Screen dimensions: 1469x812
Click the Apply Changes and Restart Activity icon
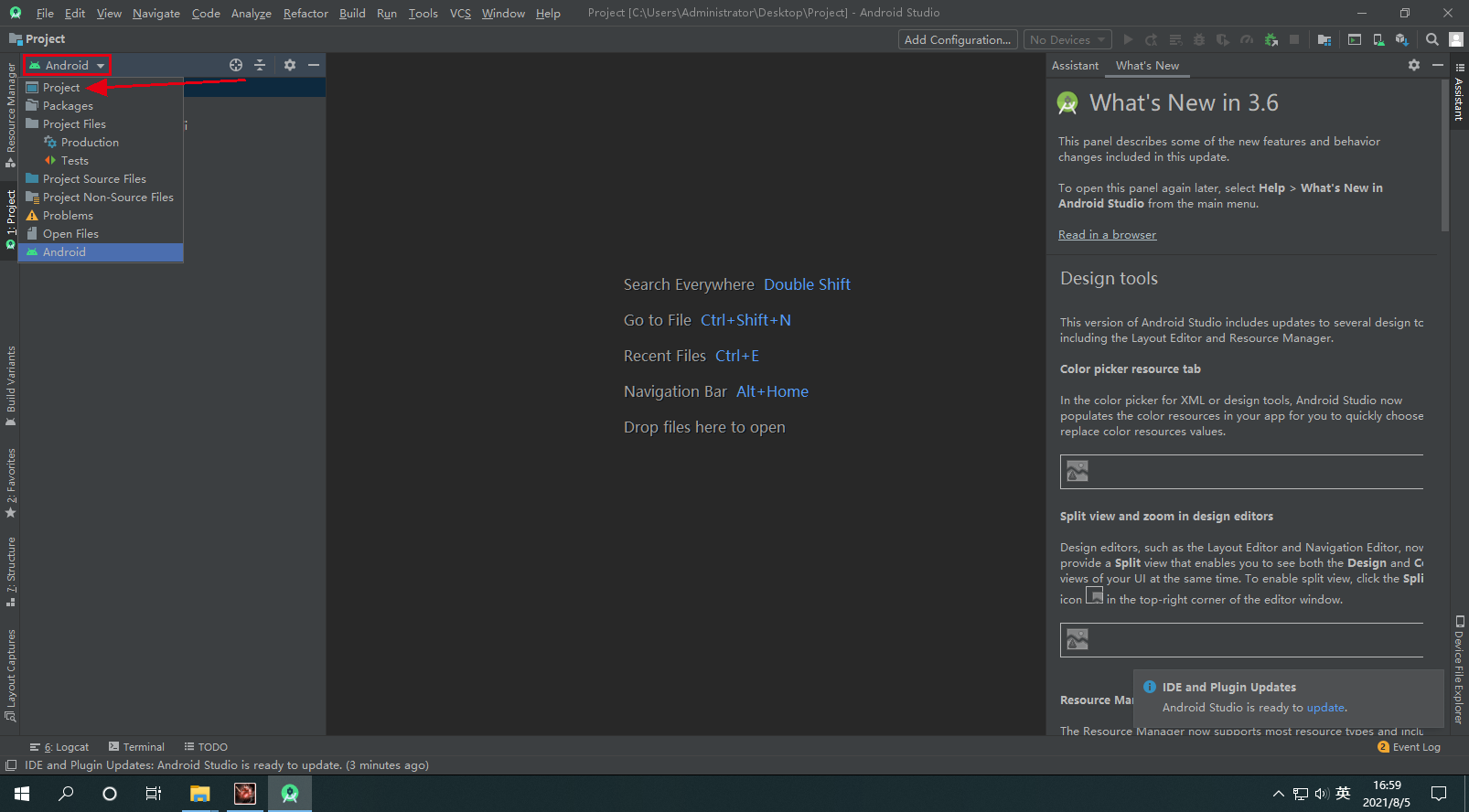pos(1152,39)
